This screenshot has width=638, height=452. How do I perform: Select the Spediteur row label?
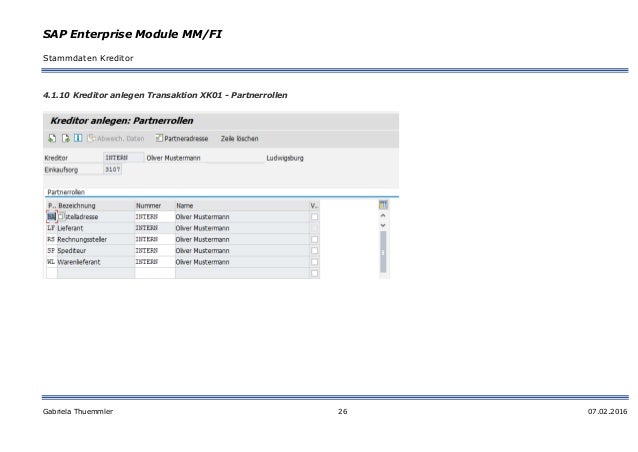click(72, 251)
